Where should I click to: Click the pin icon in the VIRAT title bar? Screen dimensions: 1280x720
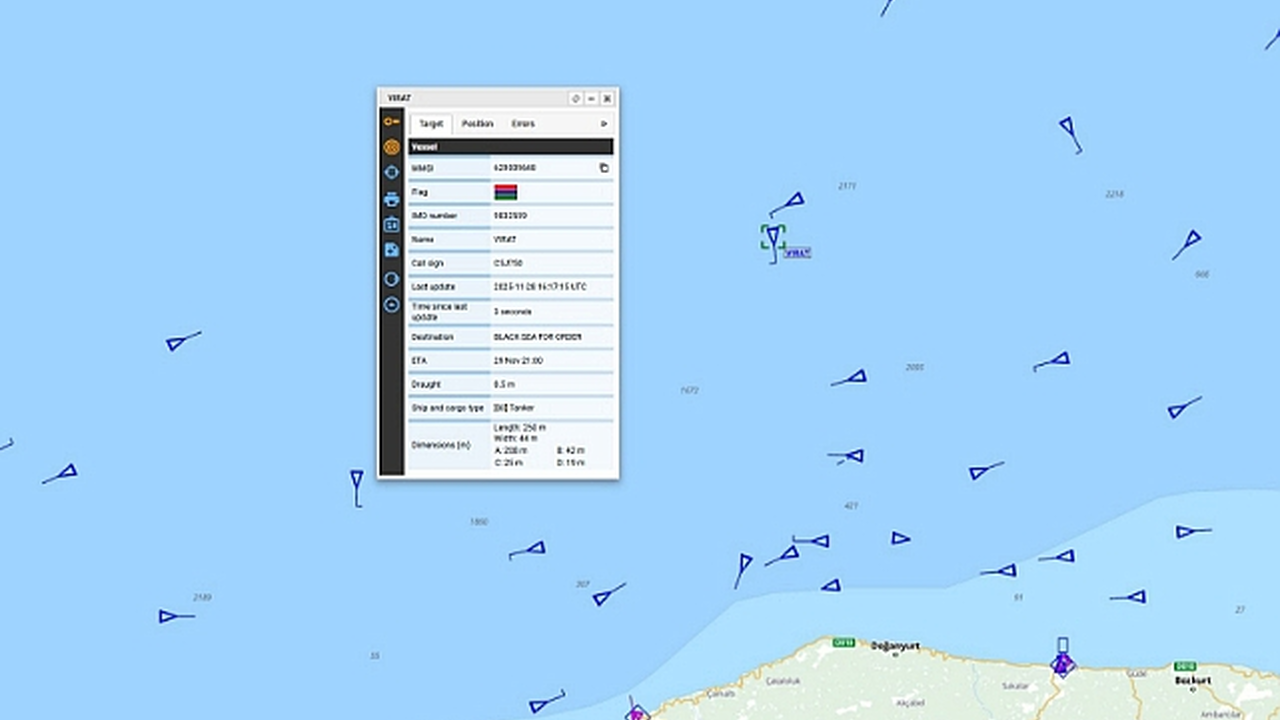click(x=575, y=98)
